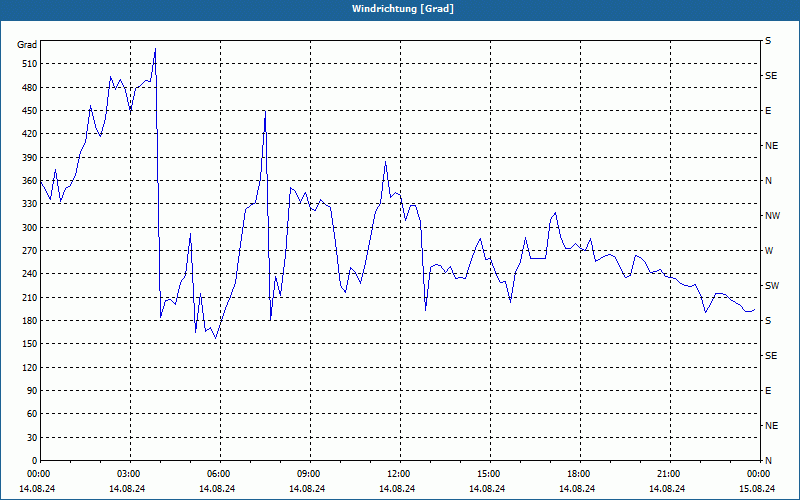Select the 'Grad' y-axis unit label
Viewport: 800px width, 500px height.
pos(27,45)
